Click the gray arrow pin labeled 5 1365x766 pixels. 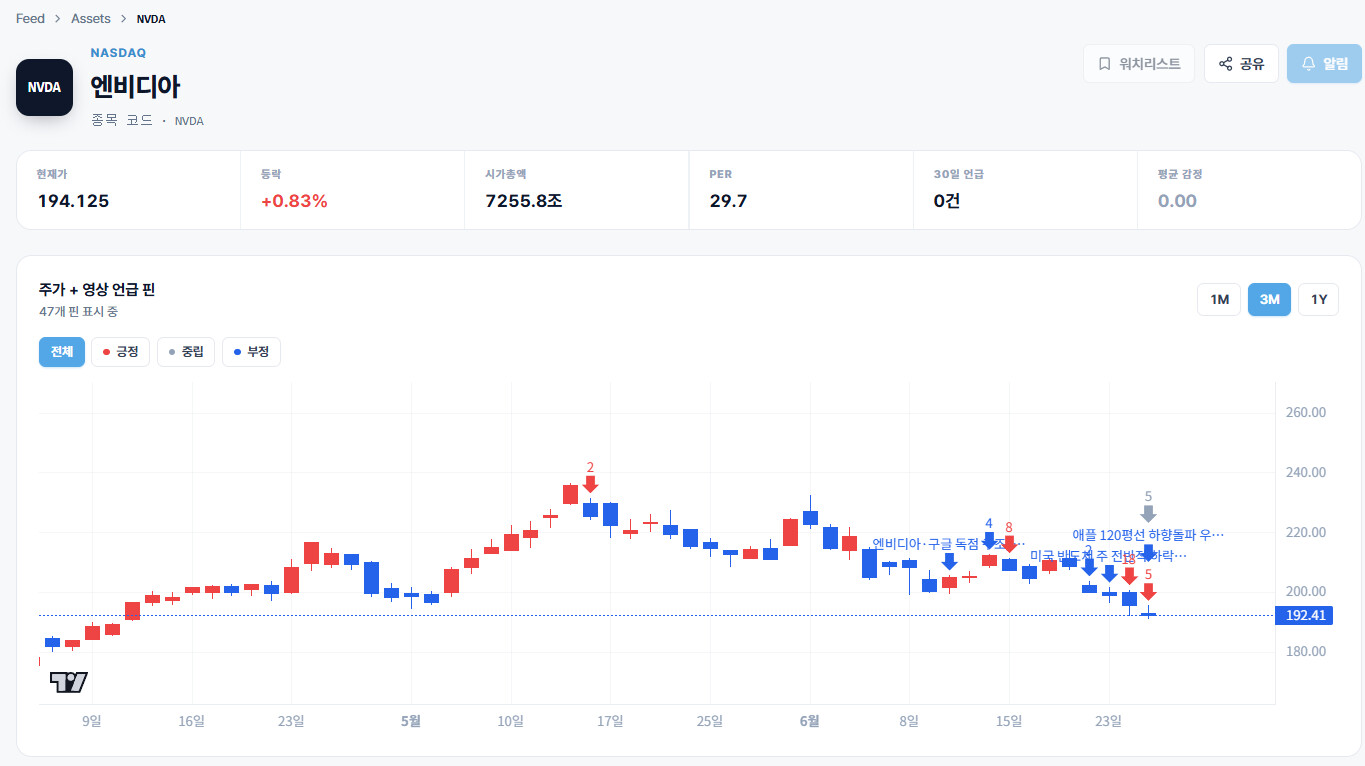[x=1148, y=513]
